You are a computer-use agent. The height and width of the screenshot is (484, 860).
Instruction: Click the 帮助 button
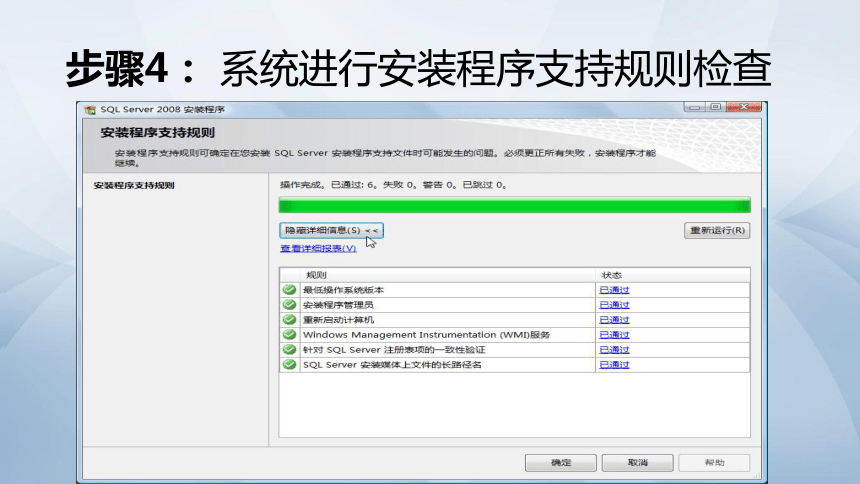[714, 463]
